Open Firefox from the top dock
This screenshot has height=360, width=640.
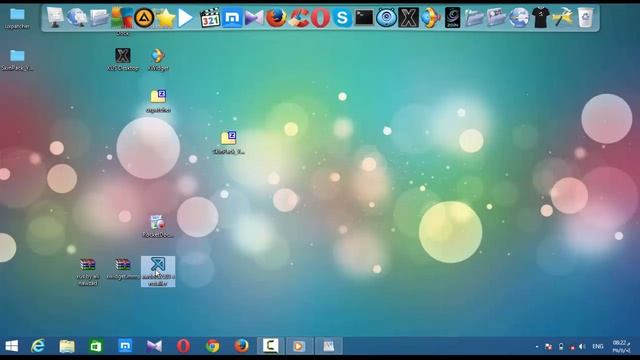(x=276, y=18)
